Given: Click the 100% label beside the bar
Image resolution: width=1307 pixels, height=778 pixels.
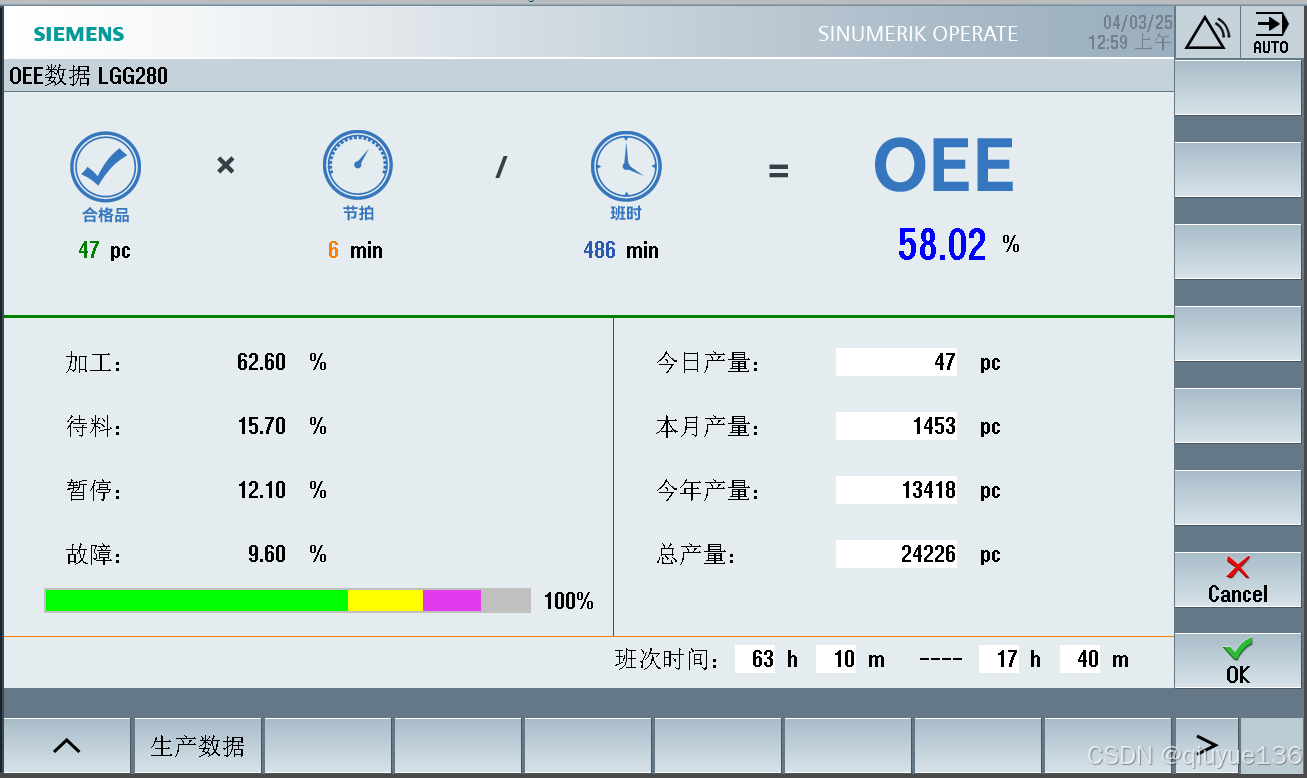Looking at the screenshot, I should tap(569, 601).
